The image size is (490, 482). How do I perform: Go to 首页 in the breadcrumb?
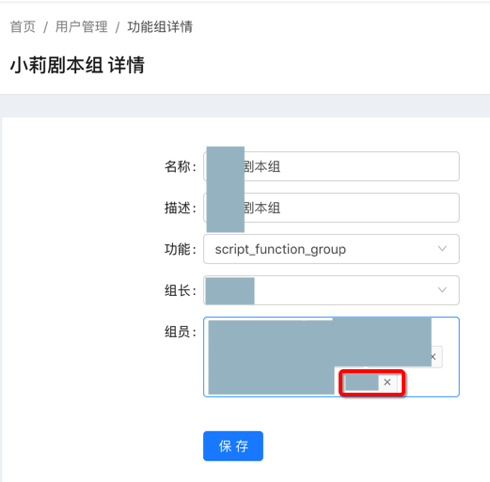click(23, 27)
